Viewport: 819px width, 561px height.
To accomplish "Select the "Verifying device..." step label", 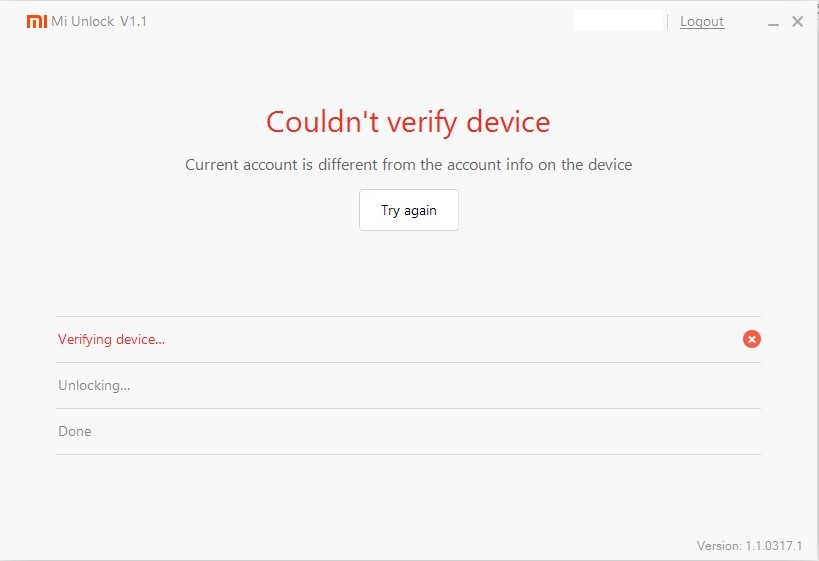I will click(x=111, y=339).
